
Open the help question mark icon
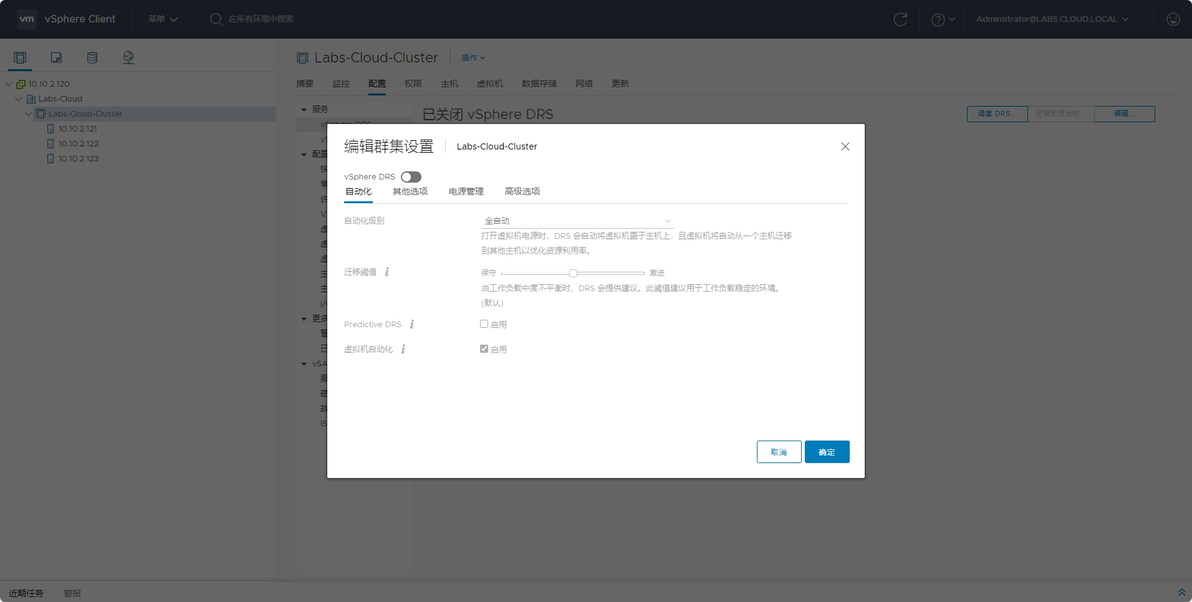point(938,19)
